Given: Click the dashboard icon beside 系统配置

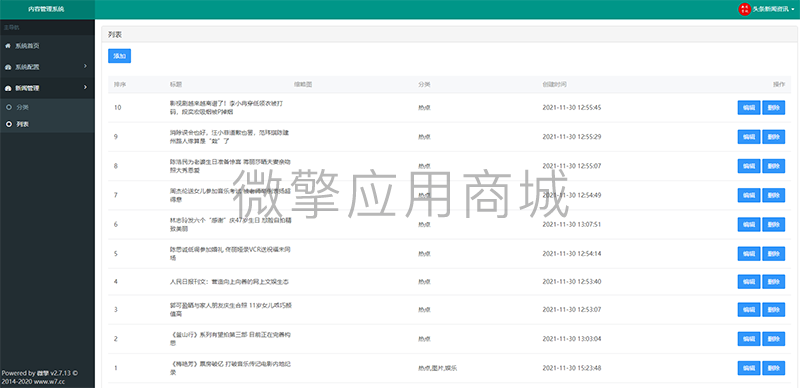Looking at the screenshot, I should [8, 67].
